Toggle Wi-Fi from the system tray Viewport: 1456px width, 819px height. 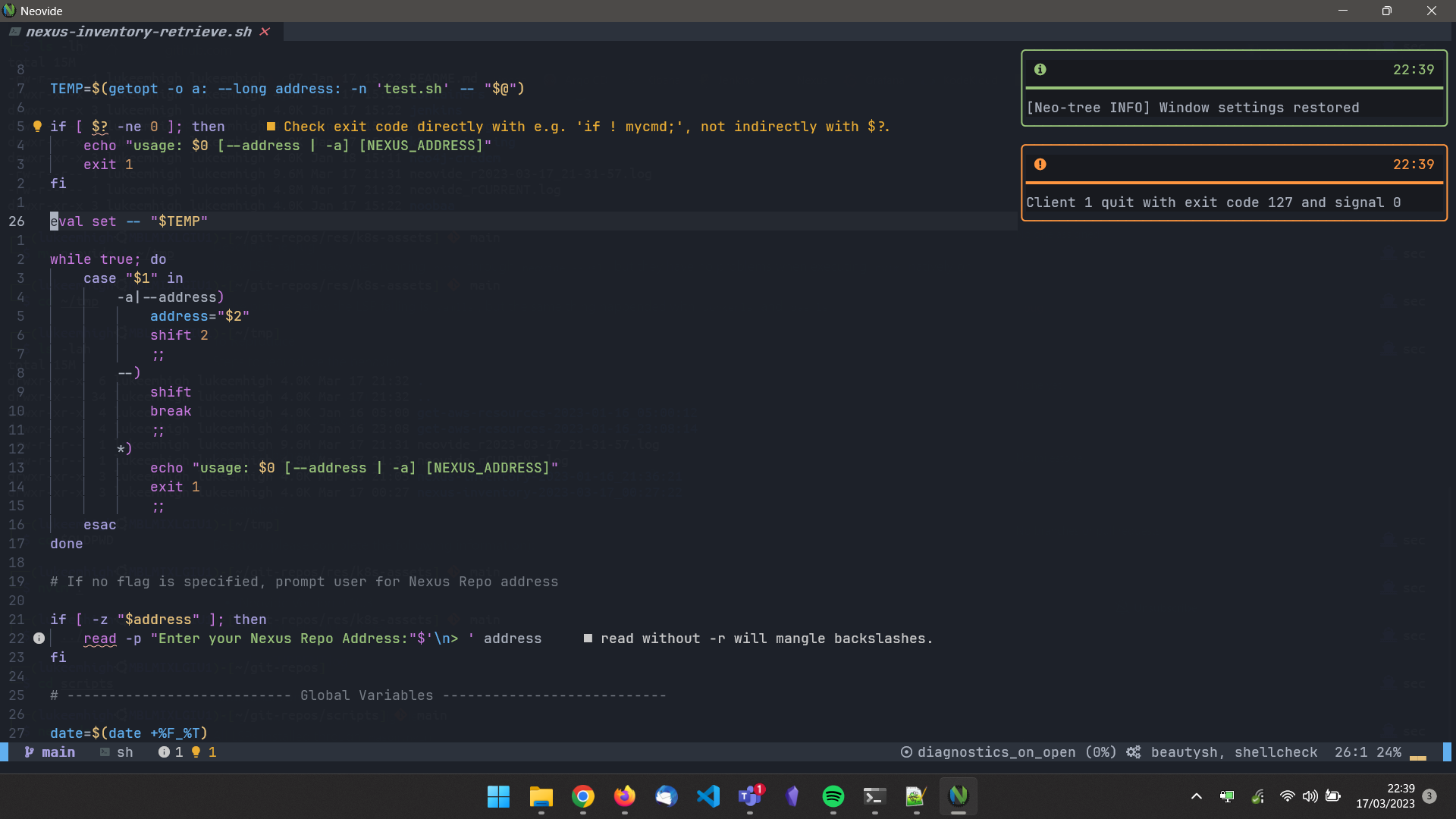[1288, 796]
